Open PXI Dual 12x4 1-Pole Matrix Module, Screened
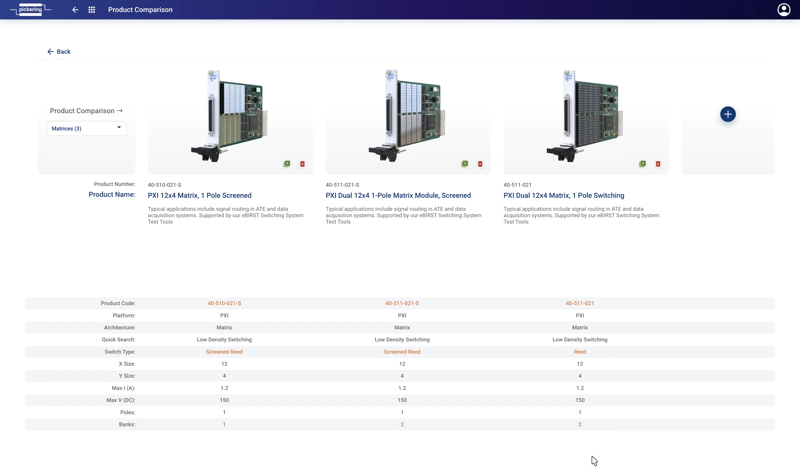The height and width of the screenshot is (467, 800). coord(398,195)
